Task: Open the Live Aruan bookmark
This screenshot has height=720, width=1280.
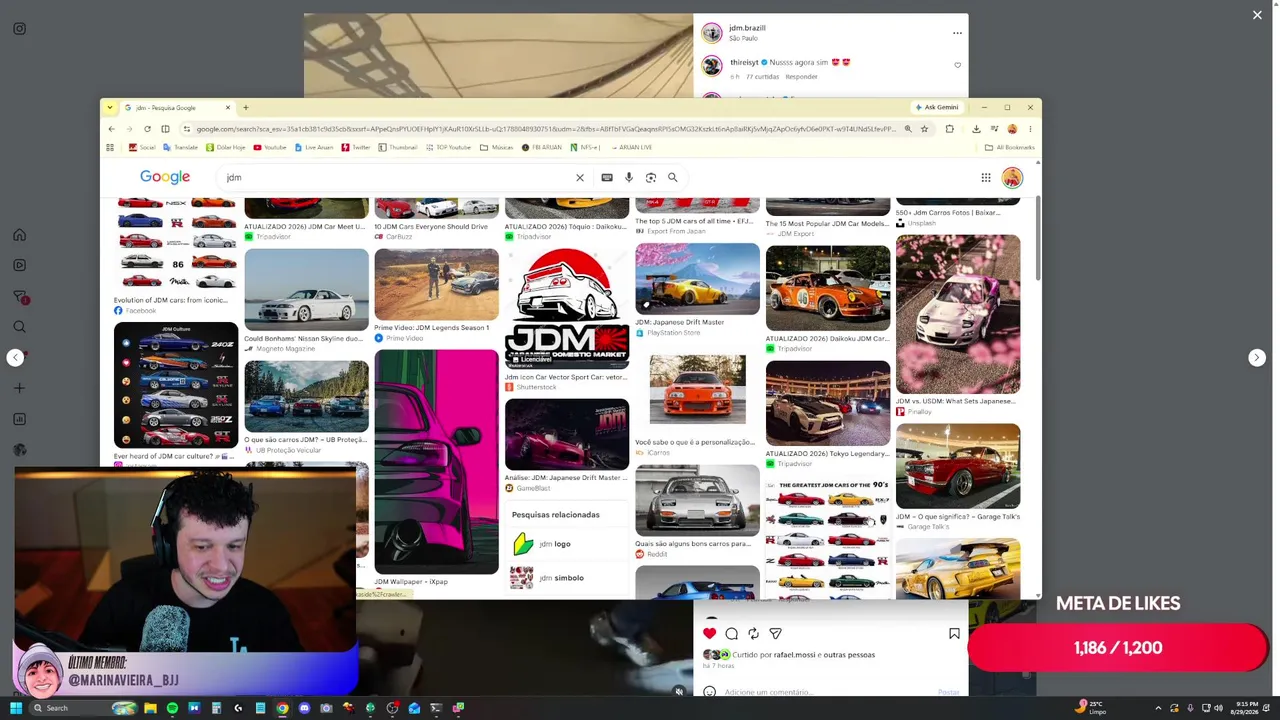Action: (x=313, y=147)
